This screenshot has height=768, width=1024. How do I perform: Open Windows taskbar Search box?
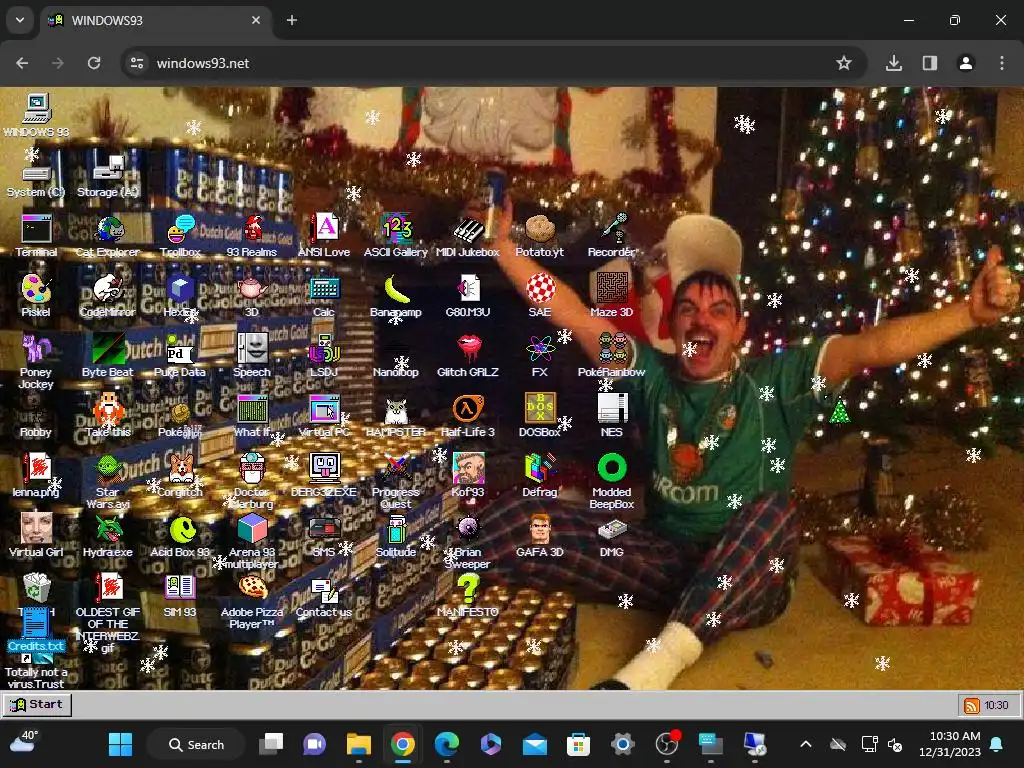tap(195, 744)
